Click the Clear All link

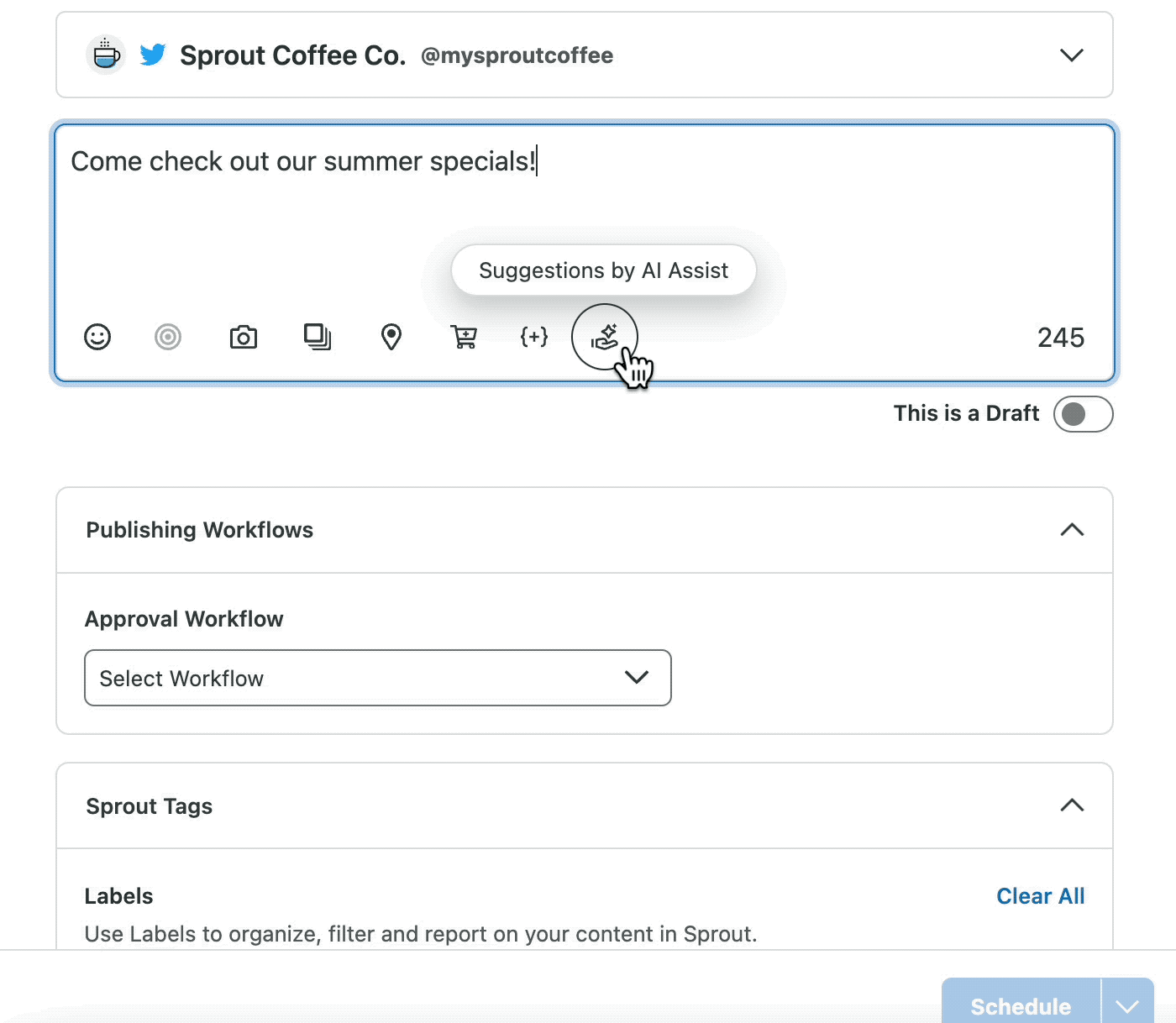1040,896
